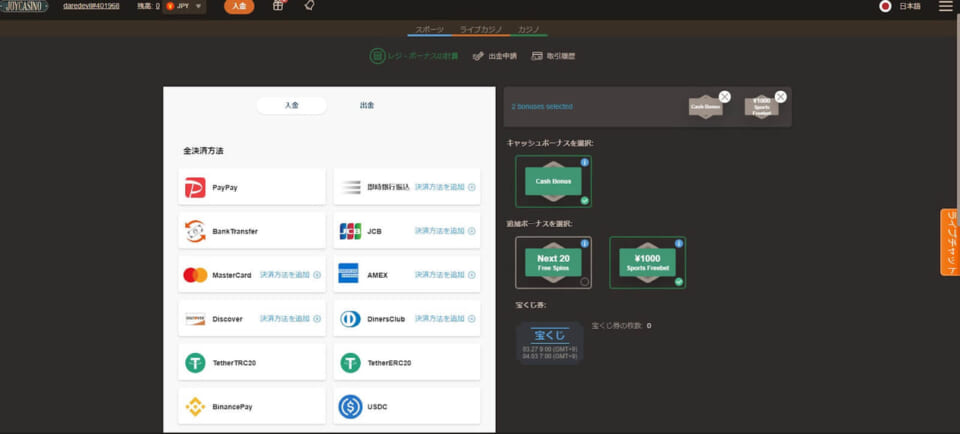This screenshot has height=434, width=960.
Task: Click the '2 bonuses selected' text
Action: [542, 107]
